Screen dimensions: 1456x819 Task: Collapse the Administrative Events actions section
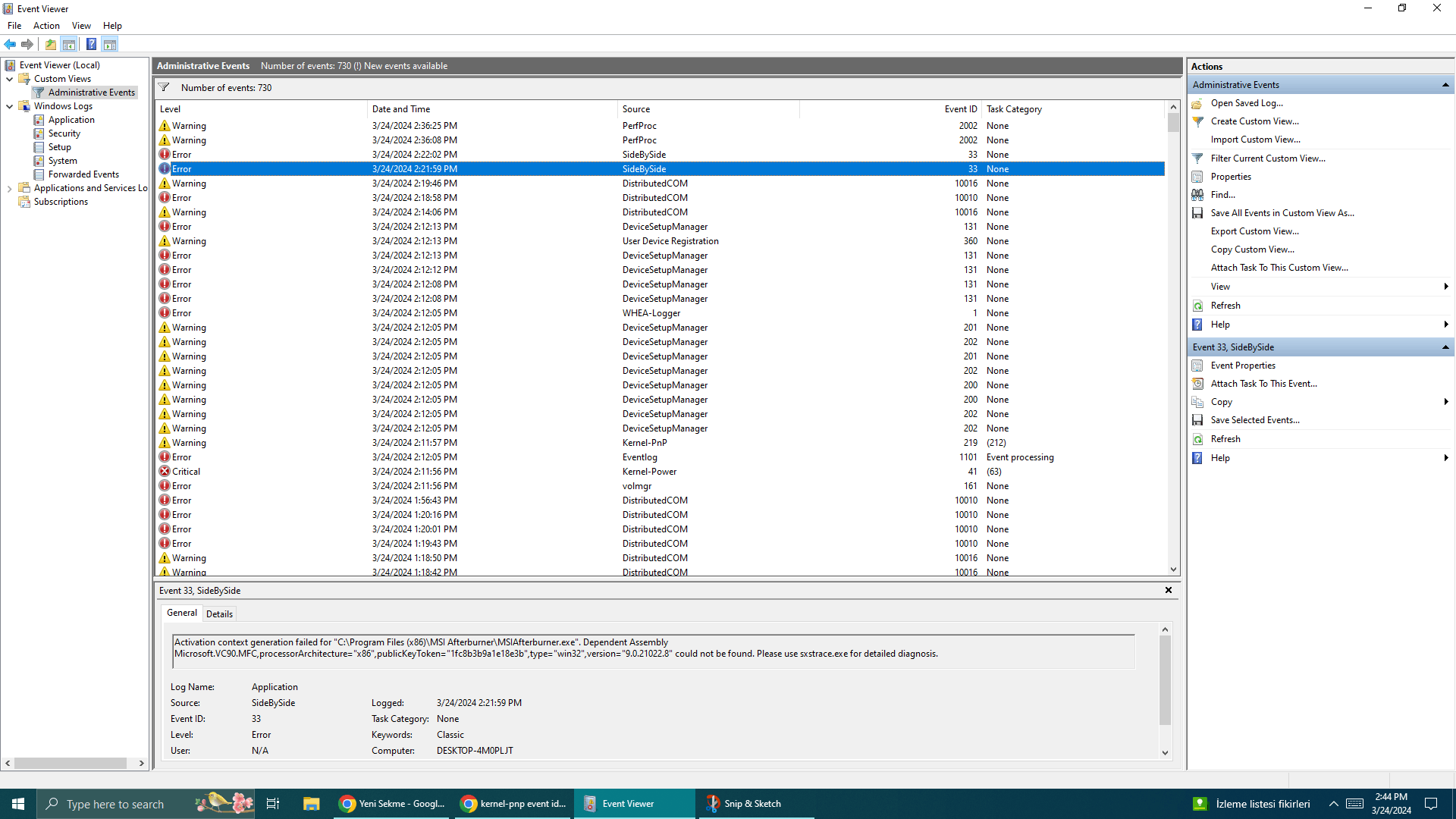pyautogui.click(x=1445, y=85)
